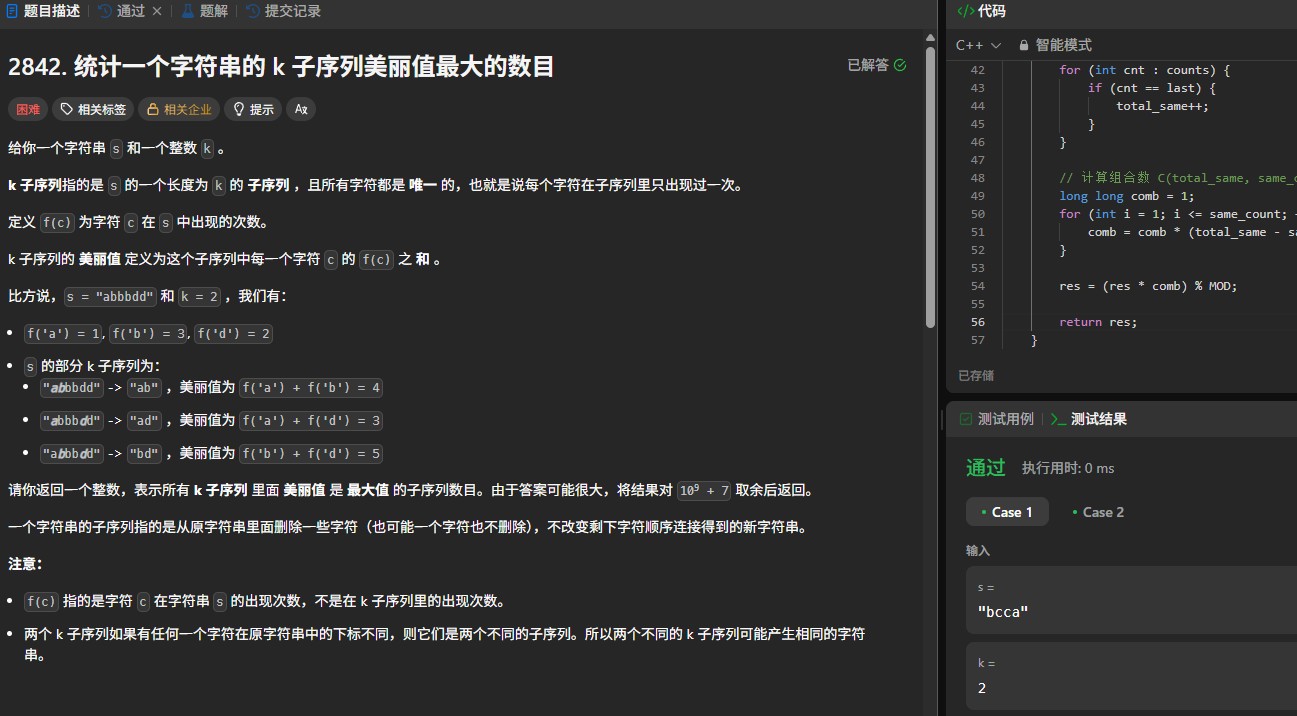This screenshot has width=1297, height=716.
Task: Click the 'res = (res * comb) % MOD;' line
Action: 1148,286
